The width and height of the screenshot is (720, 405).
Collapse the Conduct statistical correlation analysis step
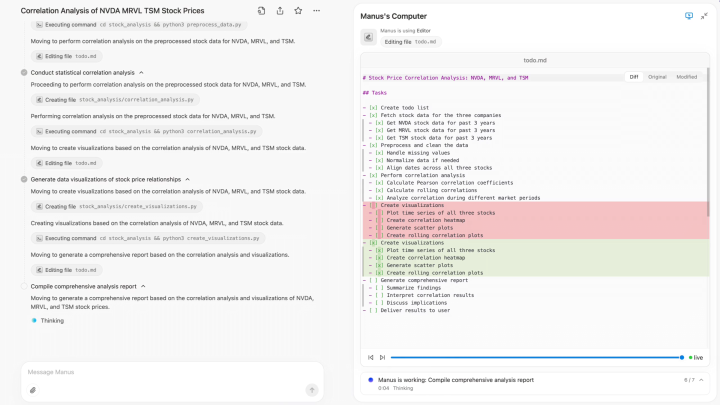141,73
